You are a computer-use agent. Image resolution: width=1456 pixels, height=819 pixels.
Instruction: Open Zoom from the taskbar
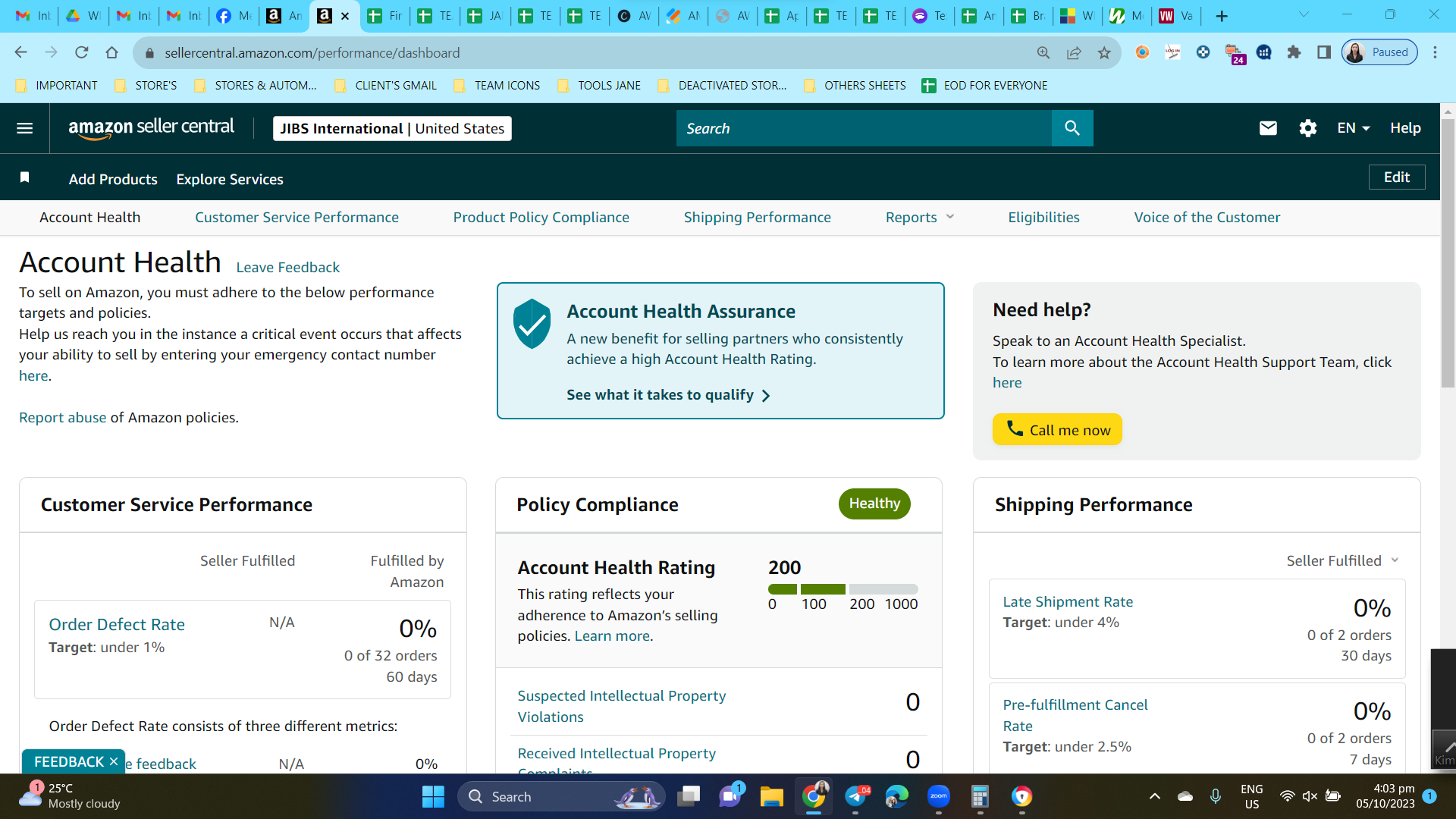(939, 796)
